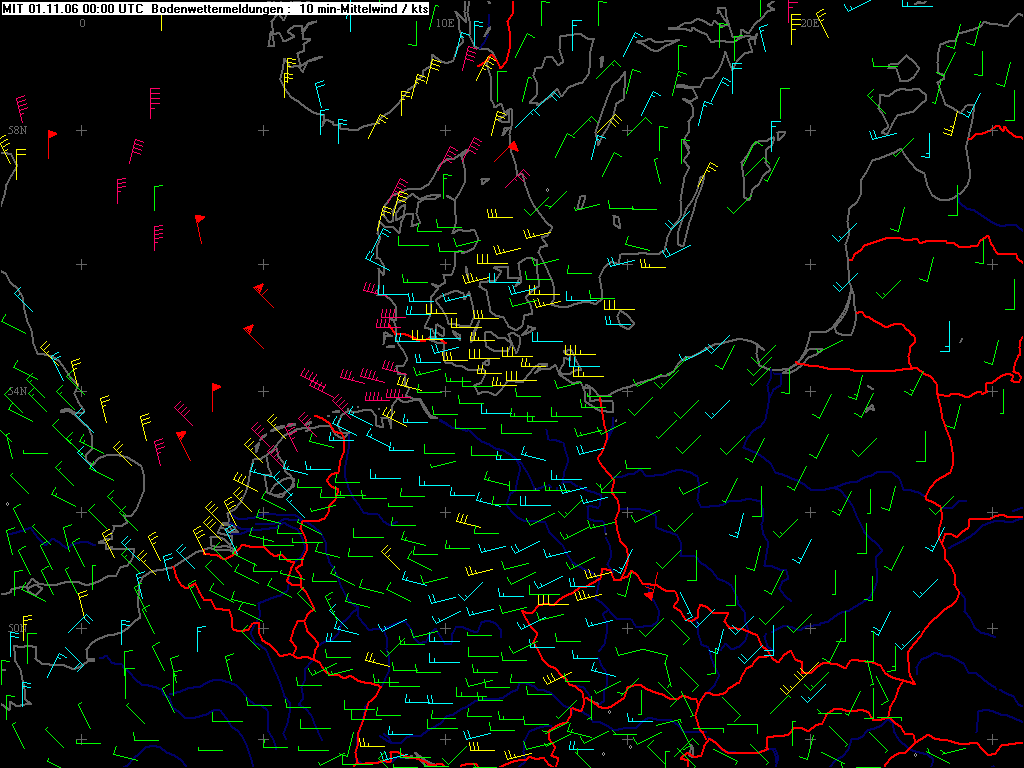Select the magenta wind barb above 58N label
The height and width of the screenshot is (768, 1024).
tap(22, 108)
